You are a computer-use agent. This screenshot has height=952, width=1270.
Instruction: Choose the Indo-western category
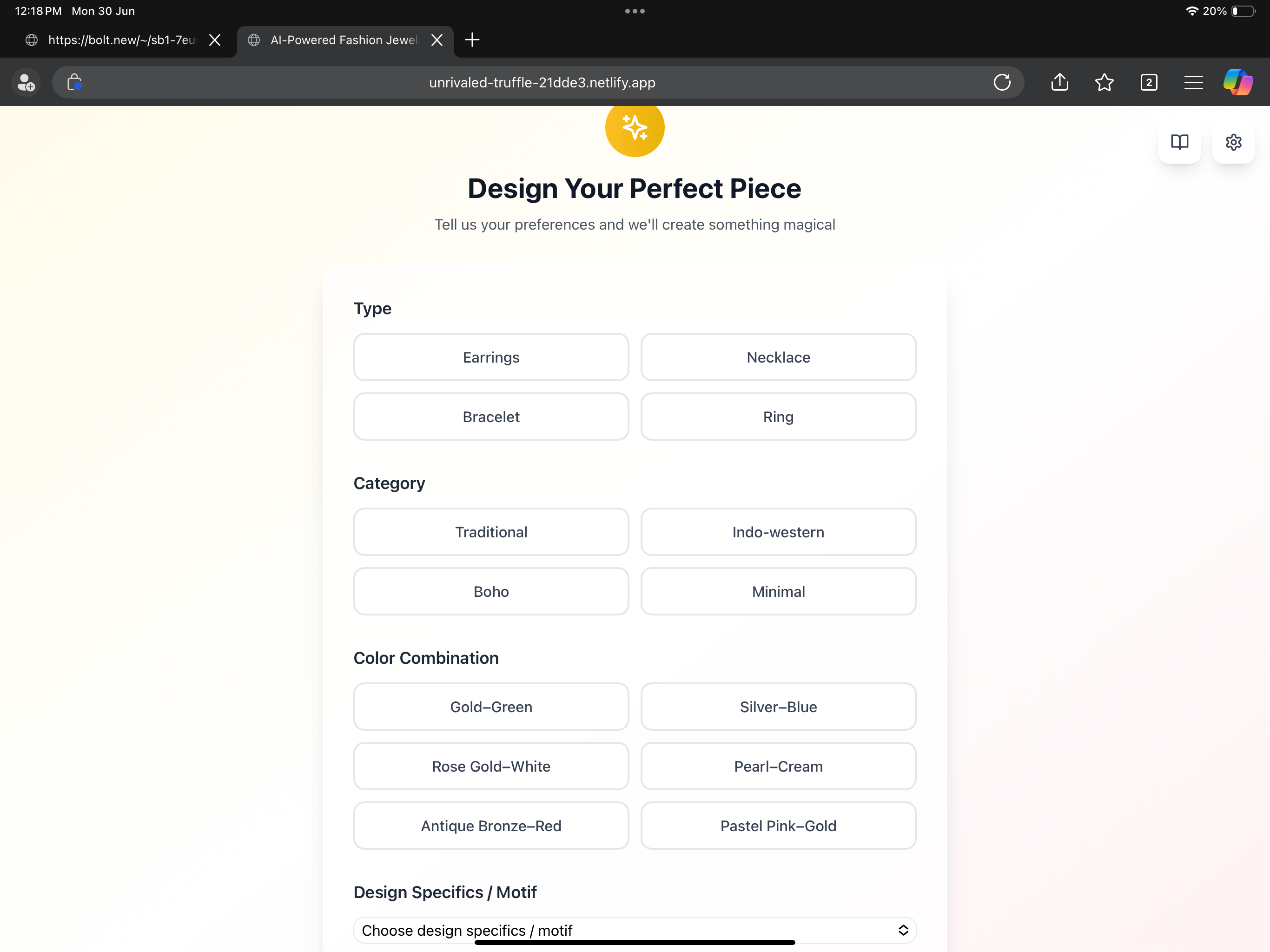(778, 532)
